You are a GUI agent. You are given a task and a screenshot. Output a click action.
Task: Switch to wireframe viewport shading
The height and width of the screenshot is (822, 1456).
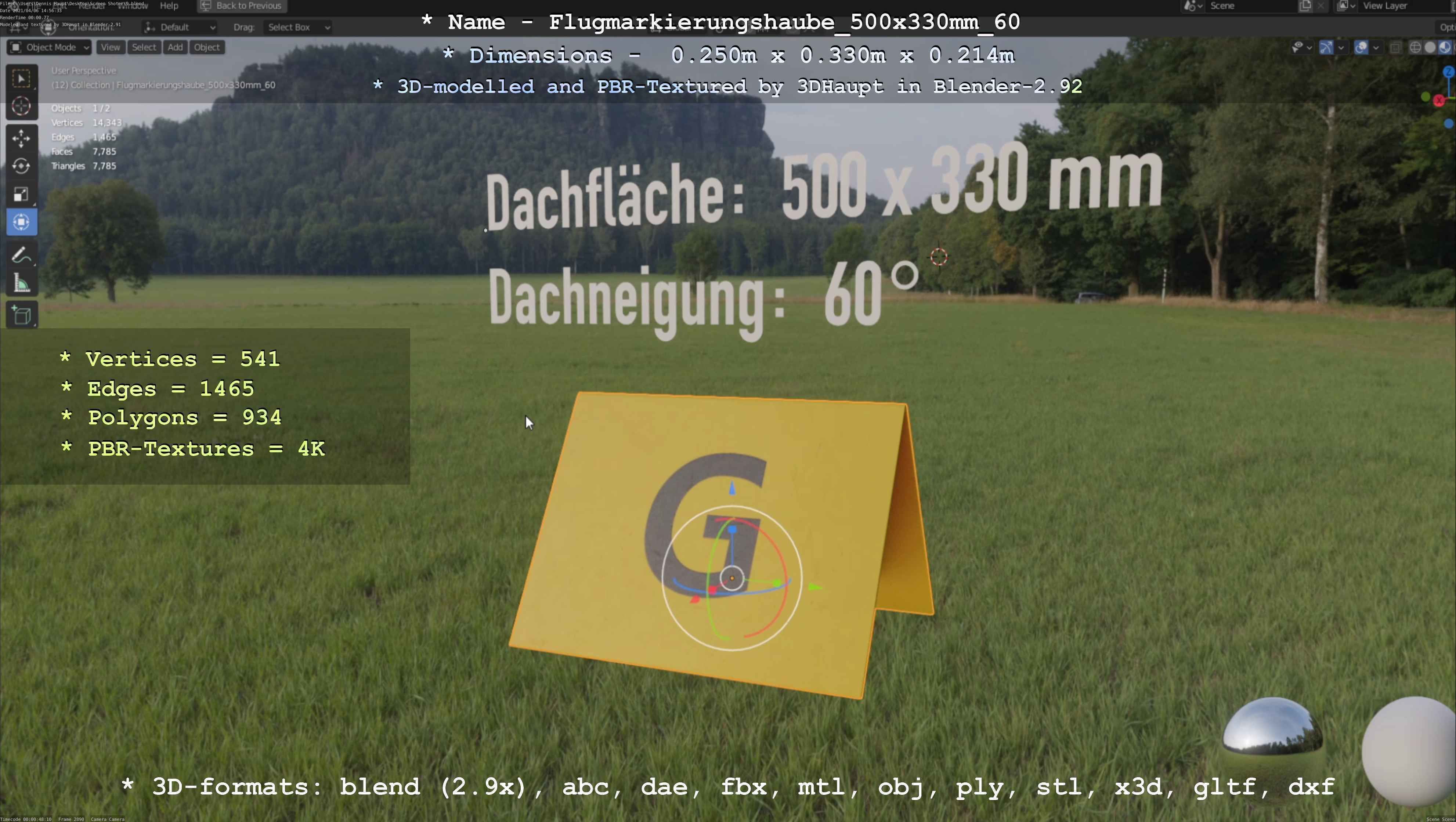(x=1415, y=47)
